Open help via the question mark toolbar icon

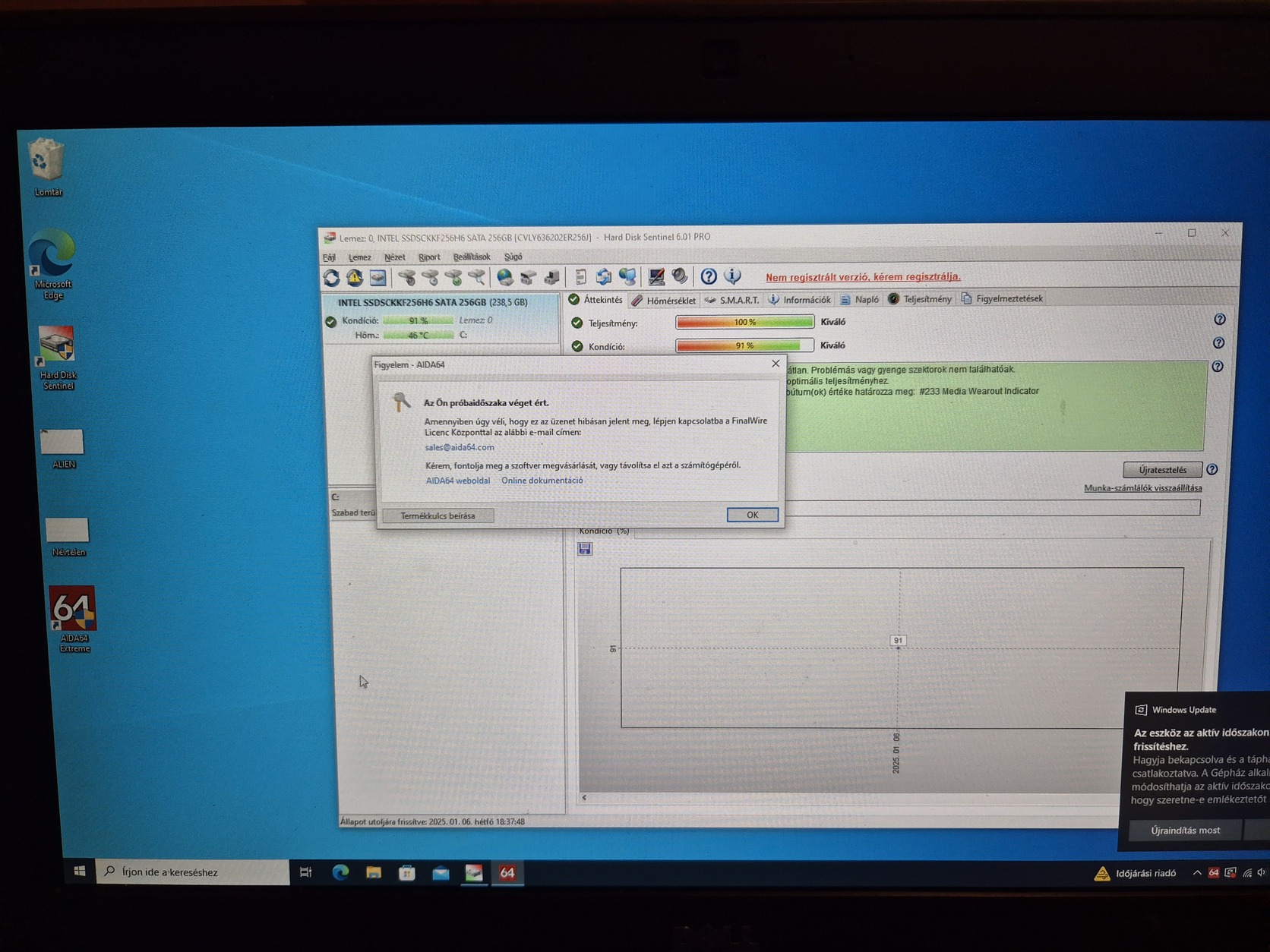click(x=709, y=276)
